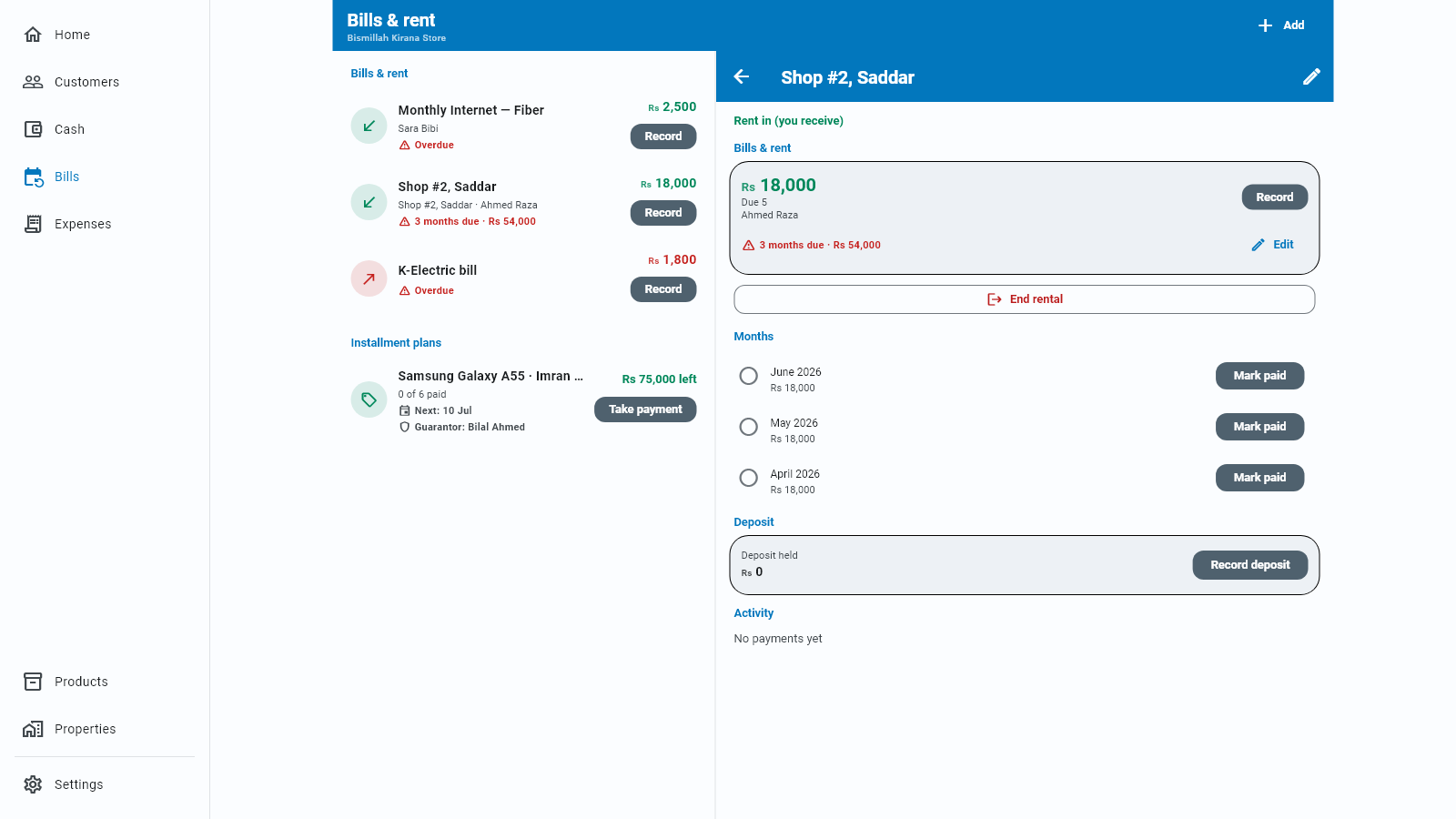1456x819 pixels.
Task: Select the June 2026 radio circle
Action: pyautogui.click(x=749, y=376)
